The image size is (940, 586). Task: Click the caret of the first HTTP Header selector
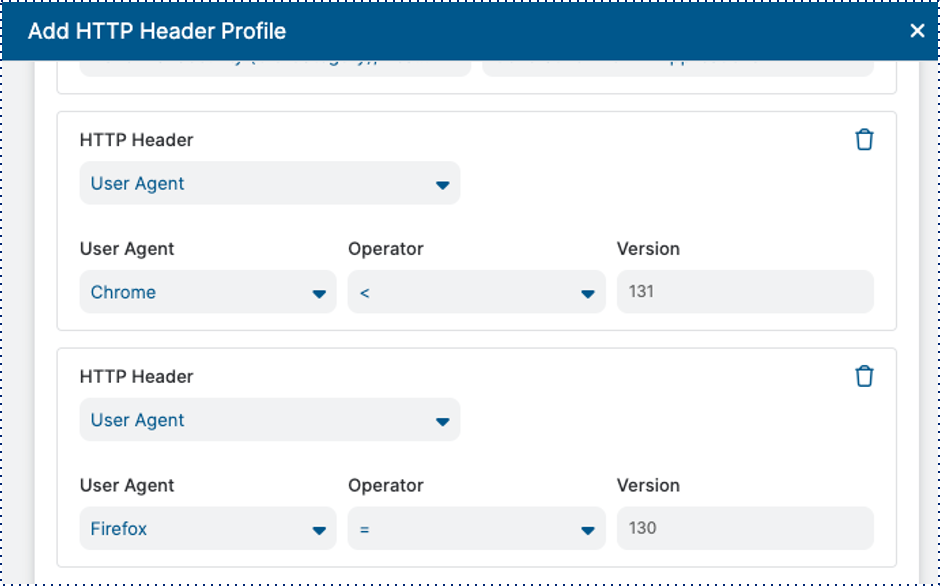click(442, 185)
